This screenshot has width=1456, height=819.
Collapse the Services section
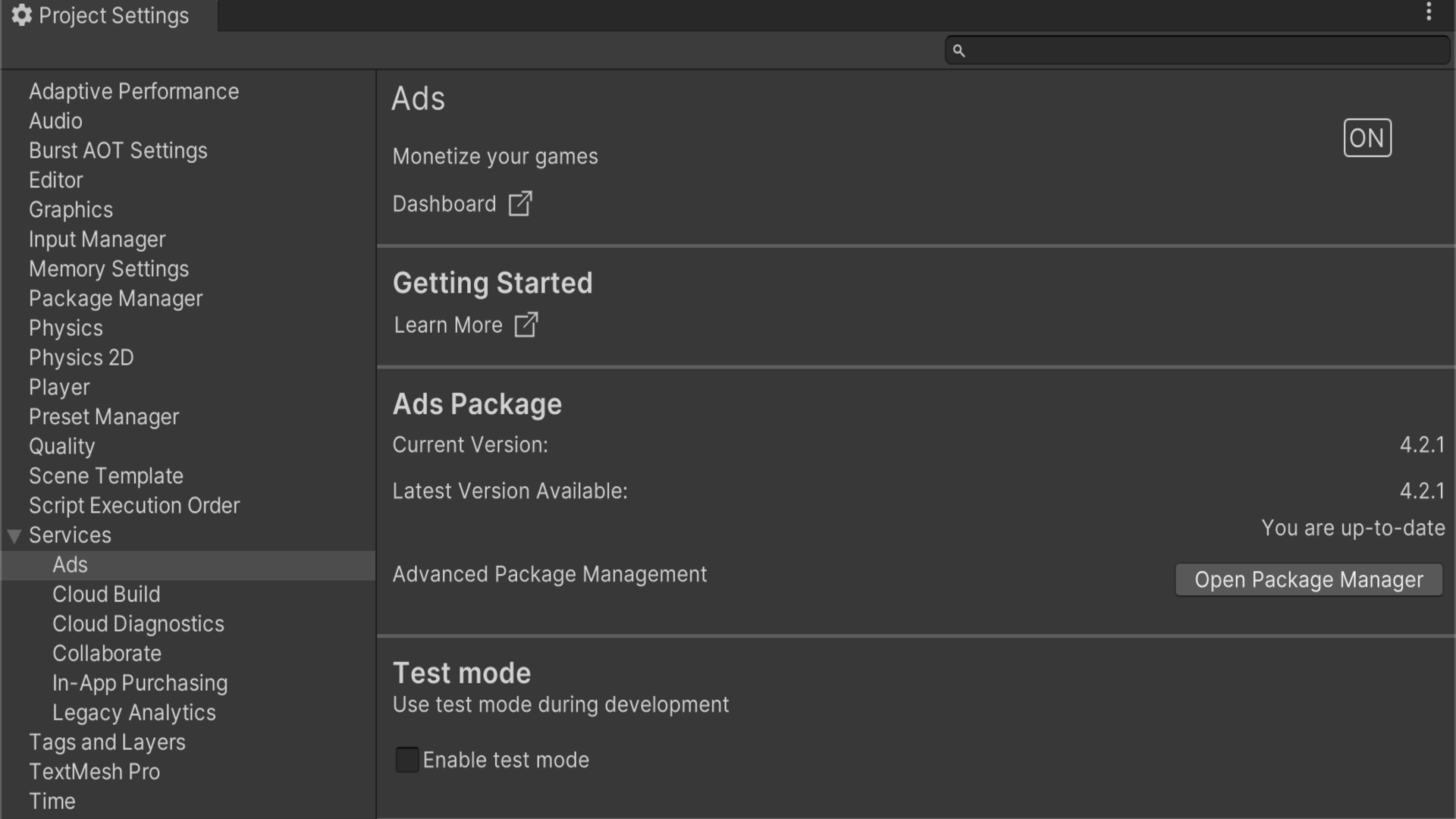(13, 535)
